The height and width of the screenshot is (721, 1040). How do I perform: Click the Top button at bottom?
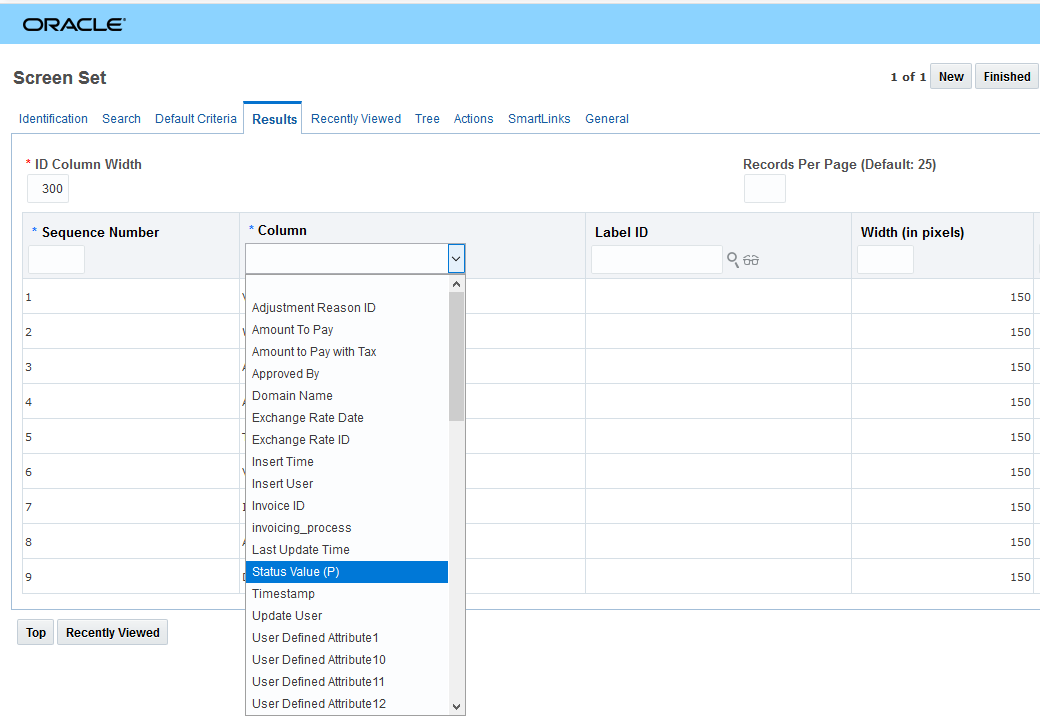36,633
